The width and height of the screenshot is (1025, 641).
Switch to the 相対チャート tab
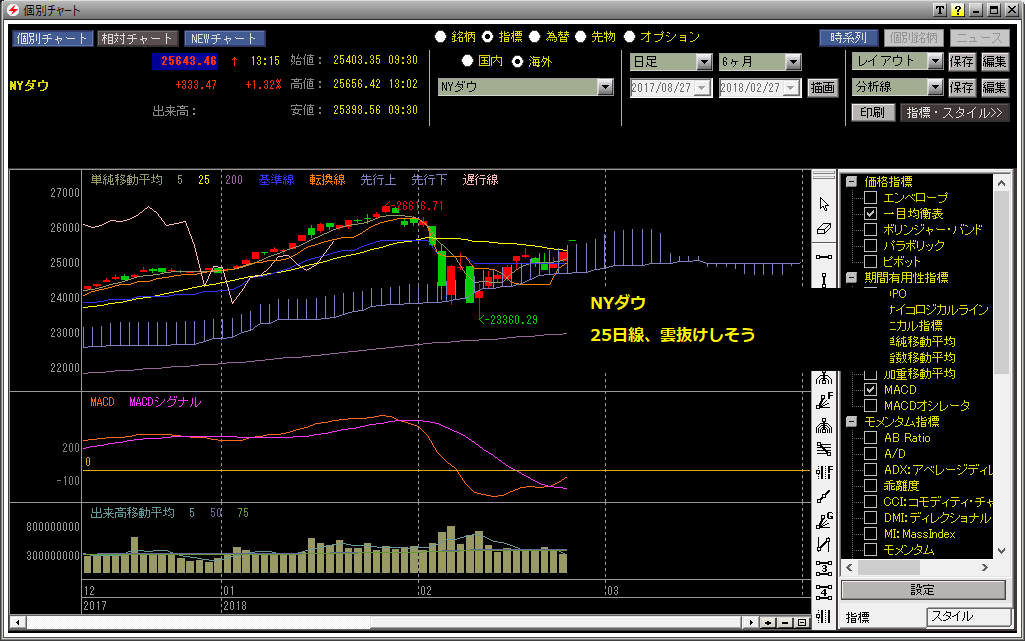tap(137, 39)
